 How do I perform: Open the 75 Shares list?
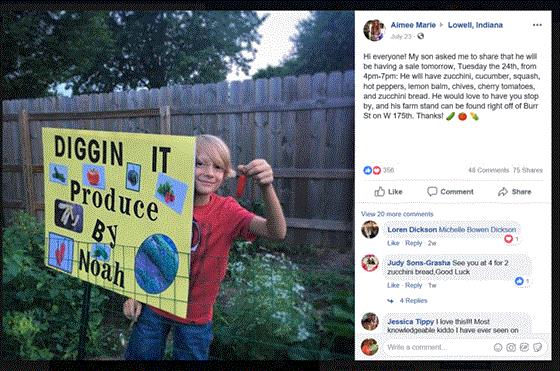point(528,170)
